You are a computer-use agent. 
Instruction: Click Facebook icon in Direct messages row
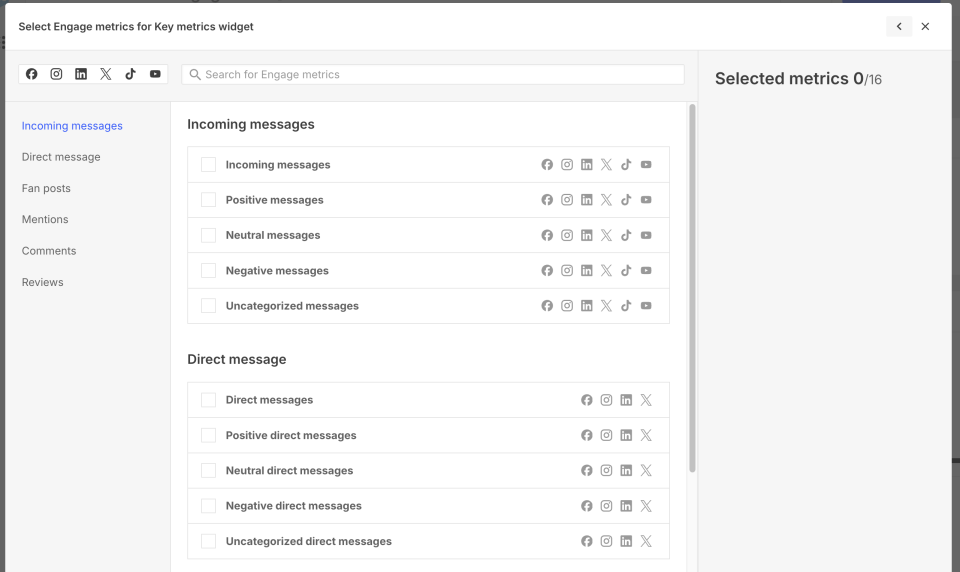click(x=587, y=400)
